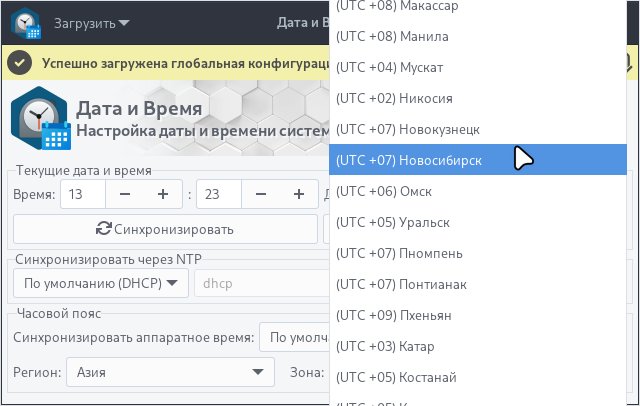Image resolution: width=640 pixels, height=406 pixels.
Task: Open the hardware clock sync dropdown По умолч
Action: 294,337
